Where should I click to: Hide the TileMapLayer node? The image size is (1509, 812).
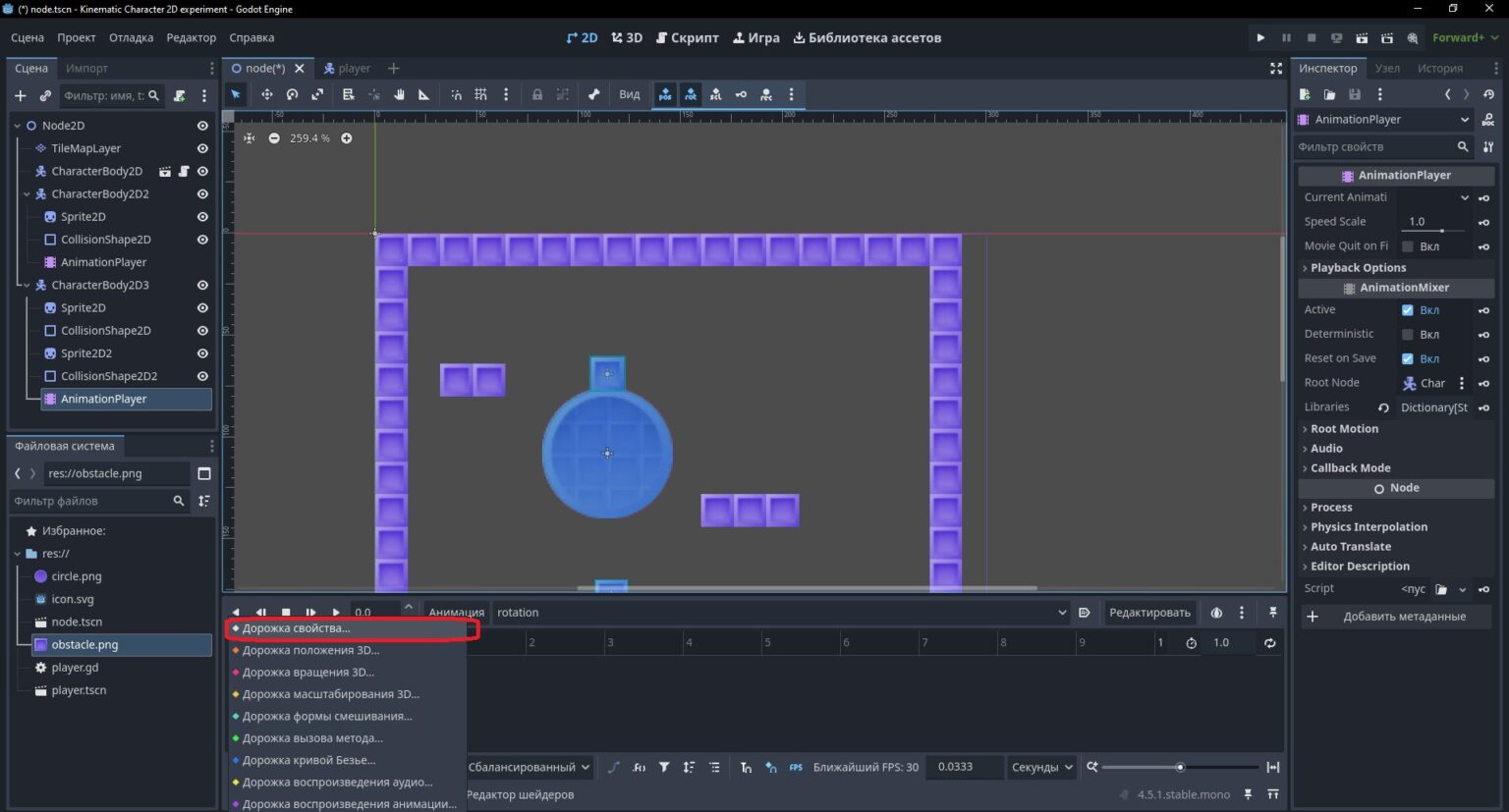[202, 148]
